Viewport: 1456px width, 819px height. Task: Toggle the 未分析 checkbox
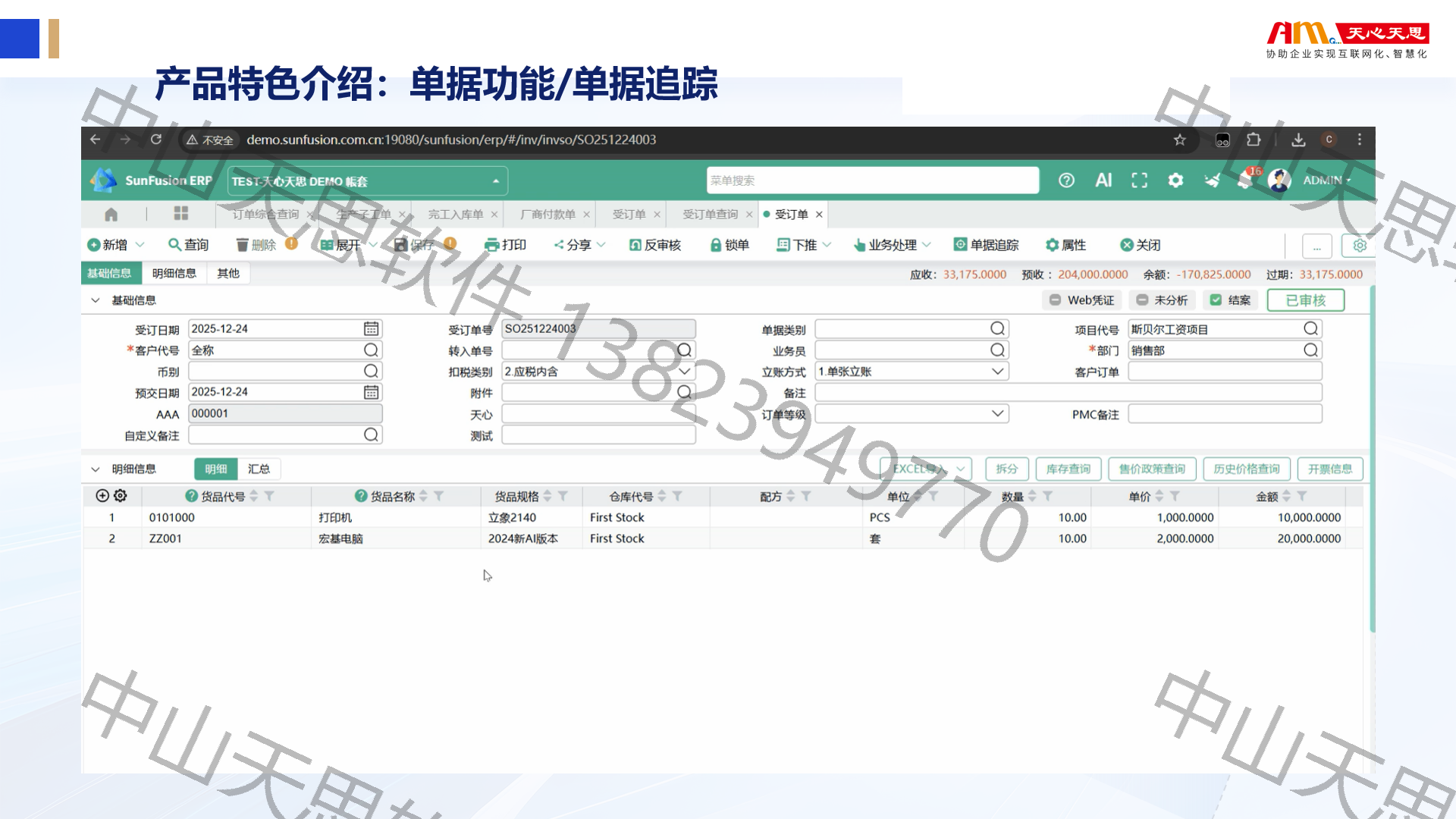click(x=1142, y=300)
